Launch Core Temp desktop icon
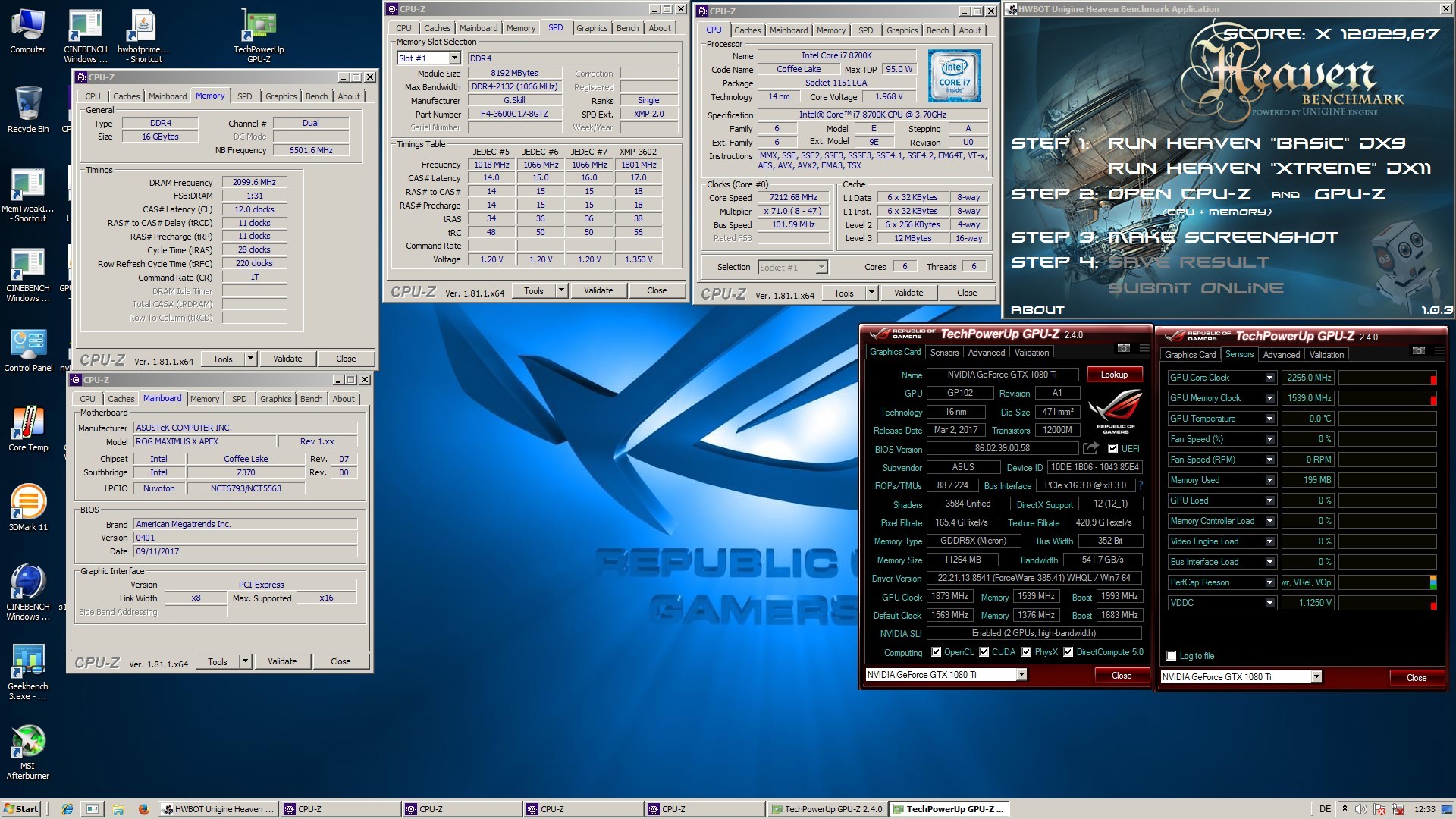The width and height of the screenshot is (1456, 819). pos(28,429)
